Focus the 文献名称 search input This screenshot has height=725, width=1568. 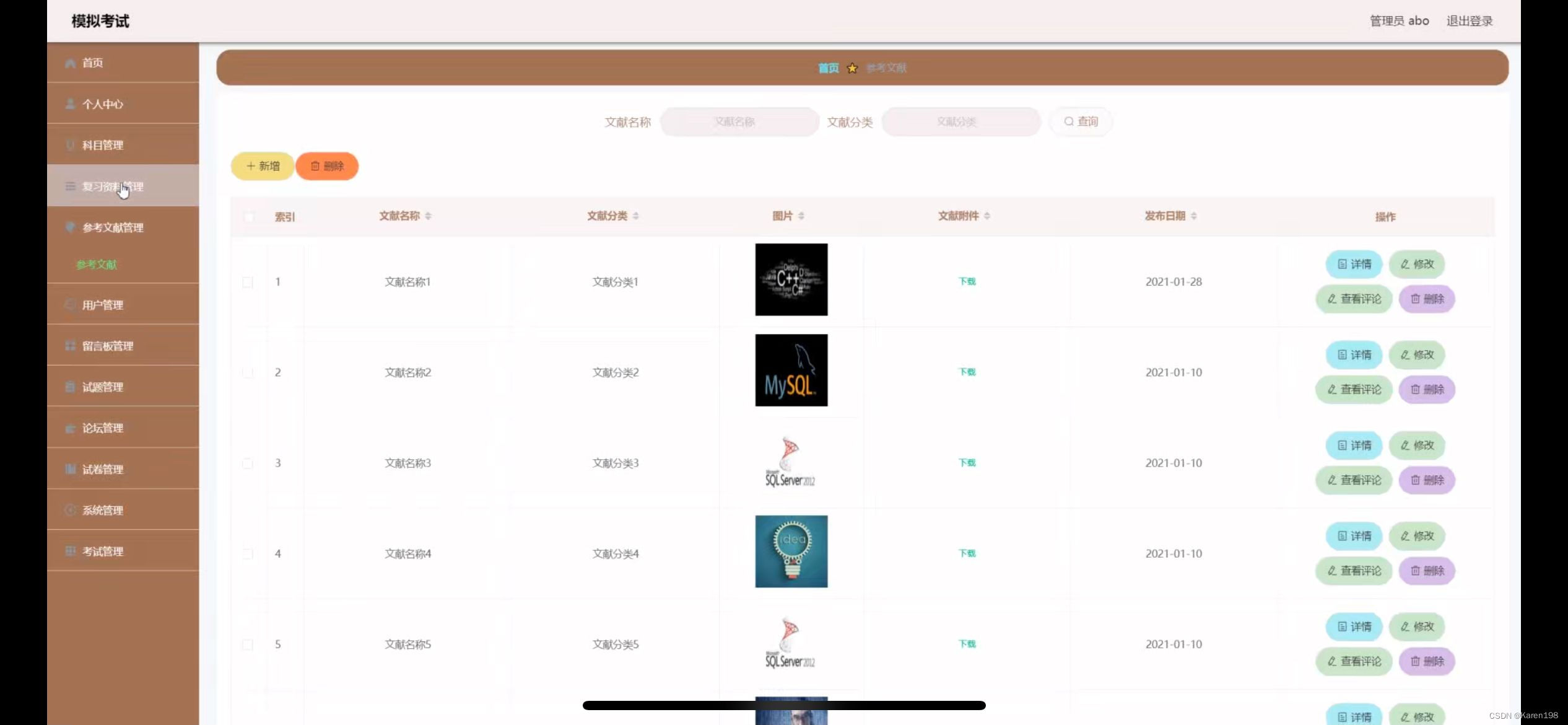739,121
